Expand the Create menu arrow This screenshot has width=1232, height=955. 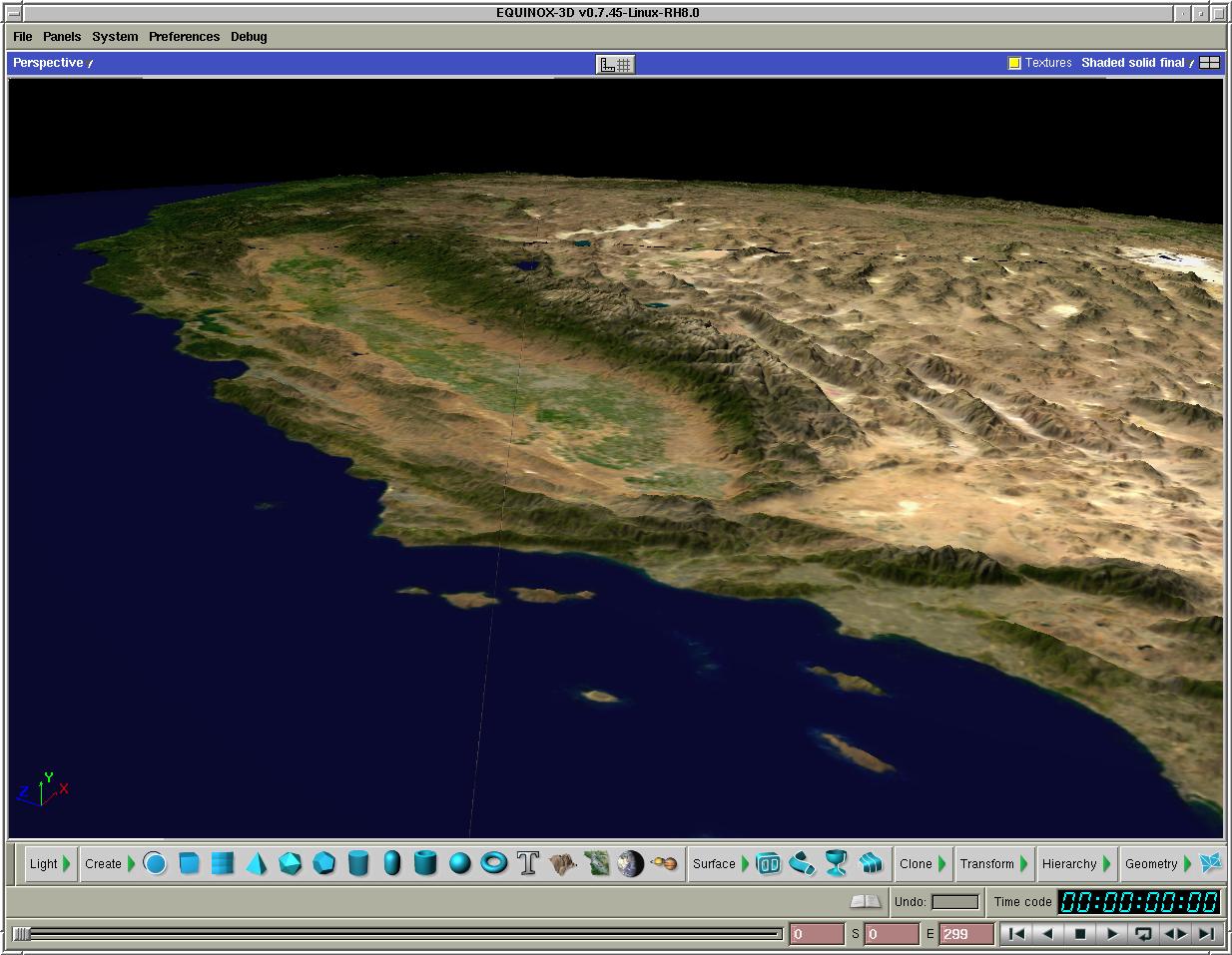[131, 864]
